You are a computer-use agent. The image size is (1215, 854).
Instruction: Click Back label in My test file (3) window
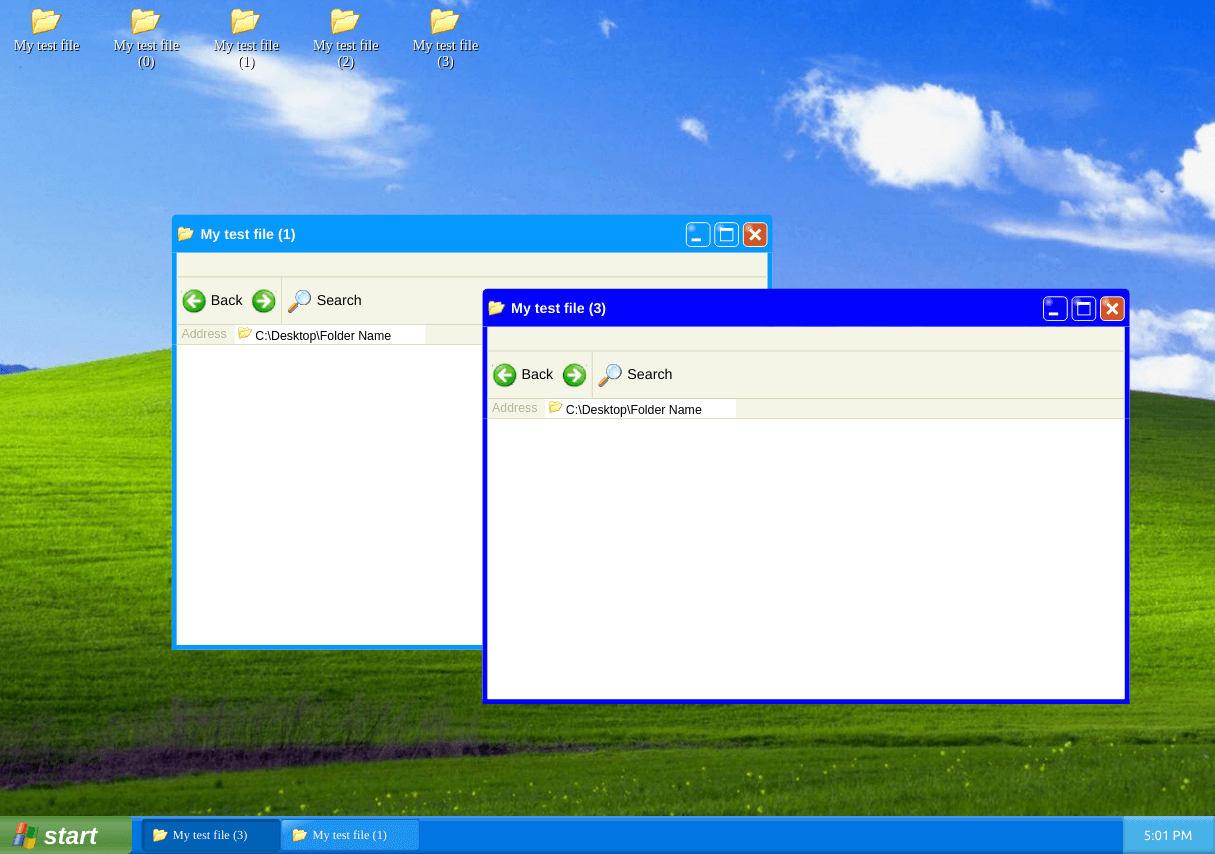click(537, 374)
